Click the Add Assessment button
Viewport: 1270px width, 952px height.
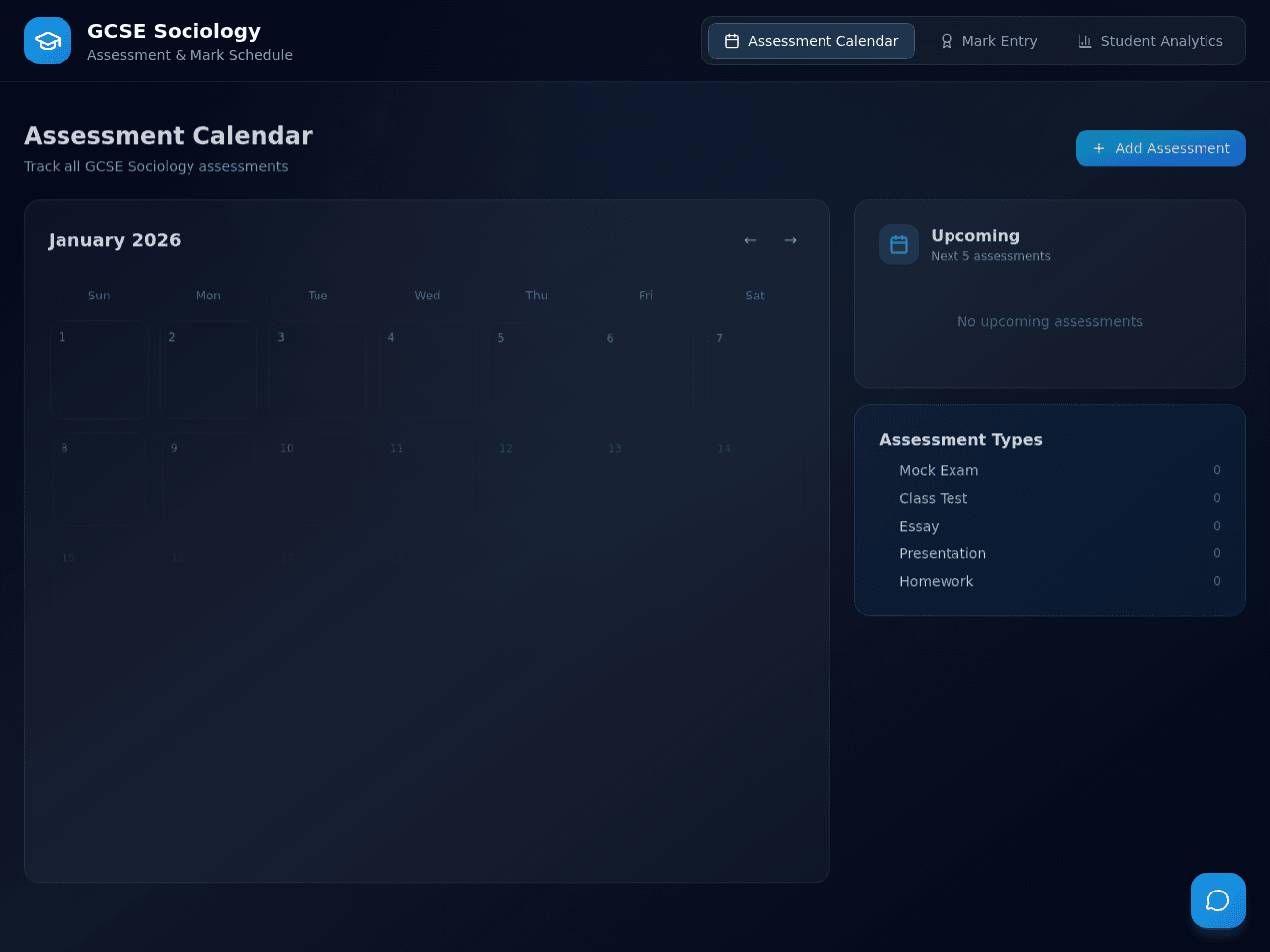1161,148
